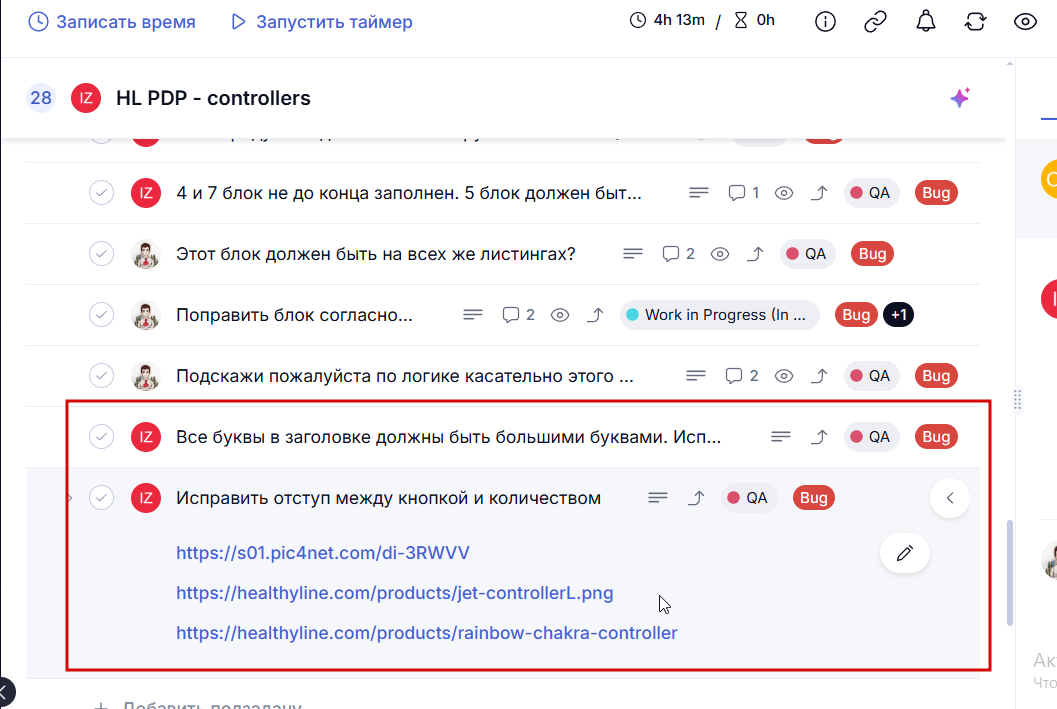Image resolution: width=1057 pixels, height=709 pixels.
Task: Click the recurring sync arrows icon
Action: pyautogui.click(x=975, y=22)
